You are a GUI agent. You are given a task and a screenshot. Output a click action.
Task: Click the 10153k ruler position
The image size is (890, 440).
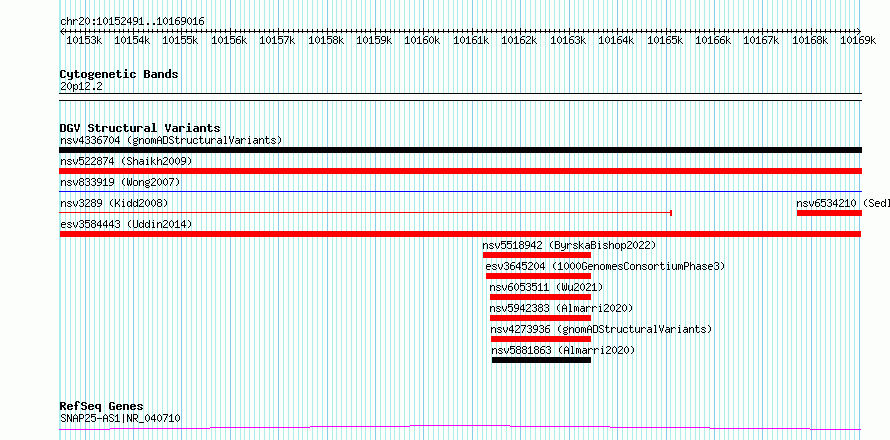pos(84,40)
